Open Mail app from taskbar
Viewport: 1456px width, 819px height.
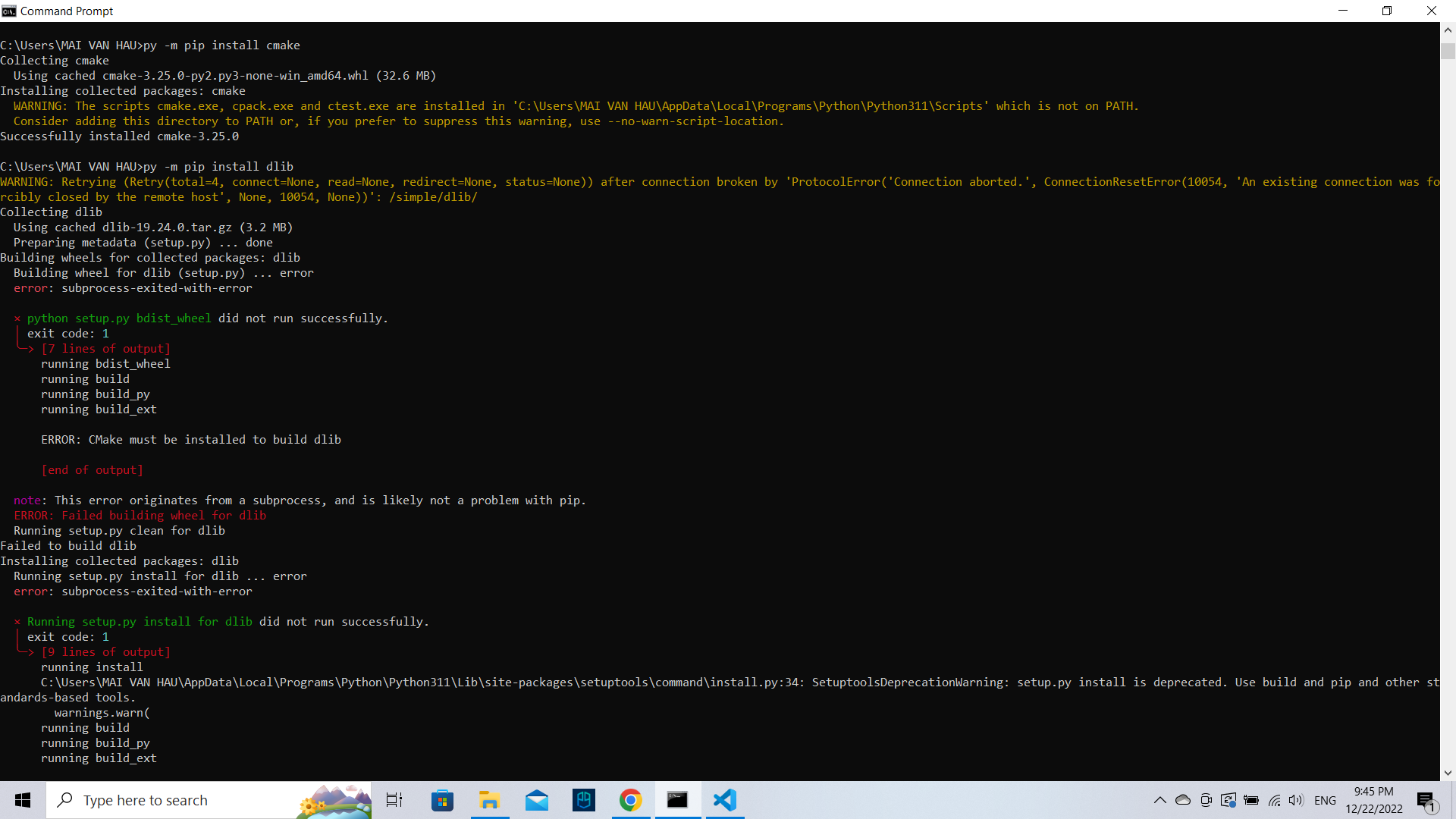[x=537, y=800]
